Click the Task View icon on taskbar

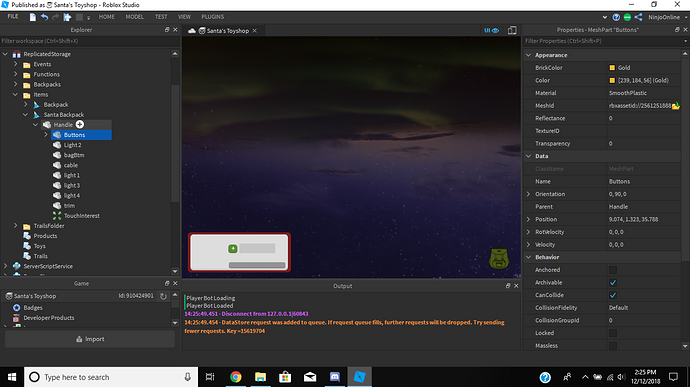pyautogui.click(x=210, y=377)
